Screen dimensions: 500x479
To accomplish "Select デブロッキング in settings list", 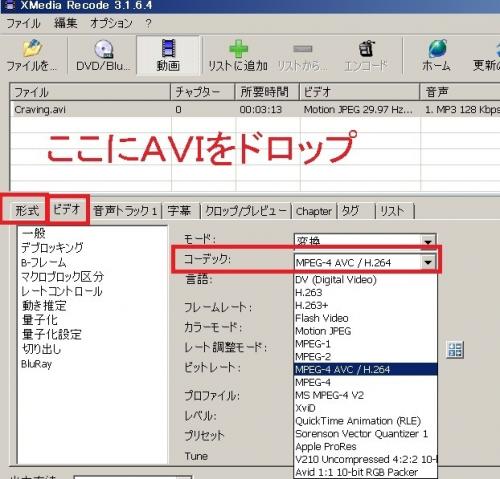I will pos(52,247).
